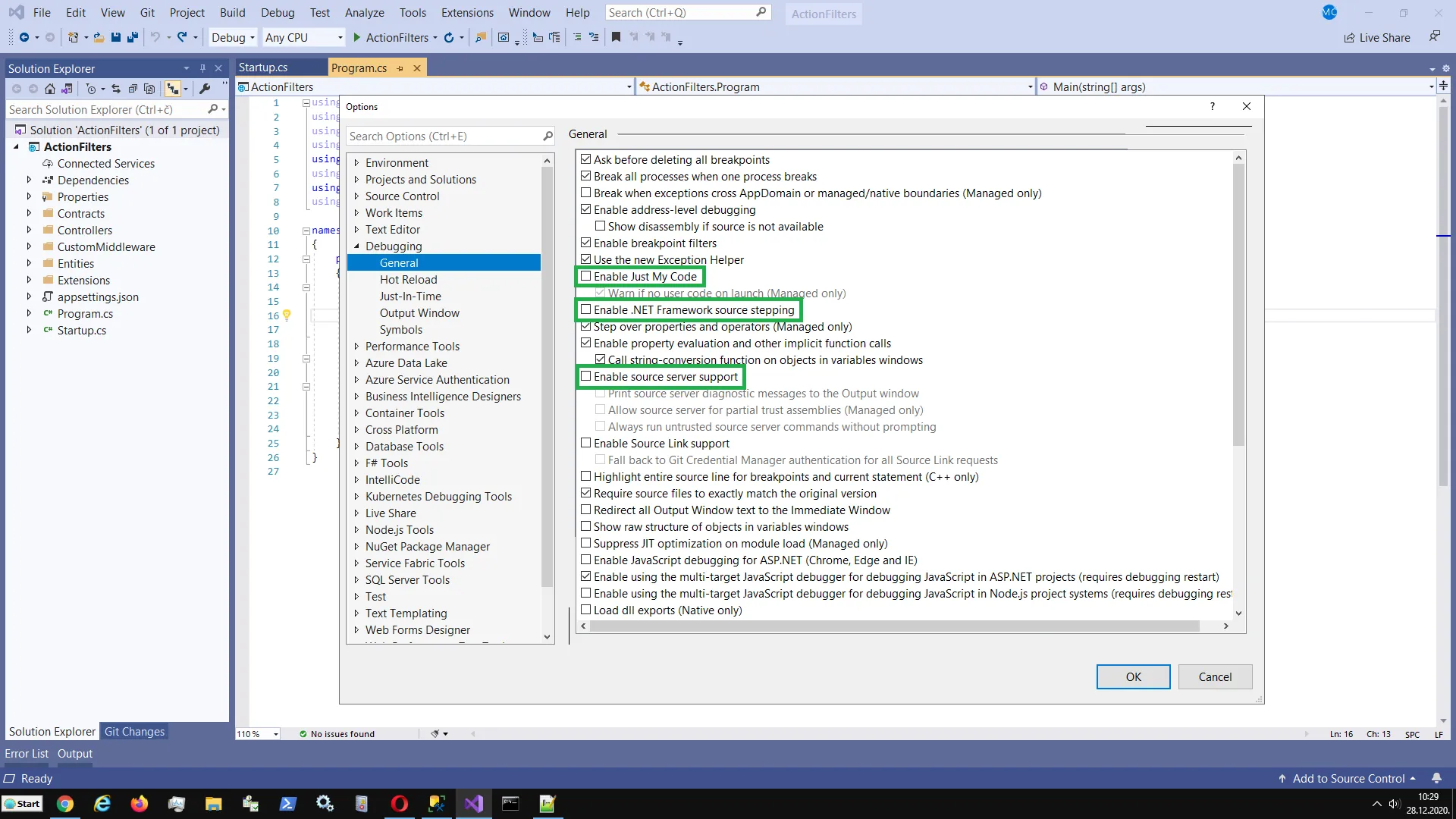Open the Debug configuration dropdown

(x=234, y=37)
